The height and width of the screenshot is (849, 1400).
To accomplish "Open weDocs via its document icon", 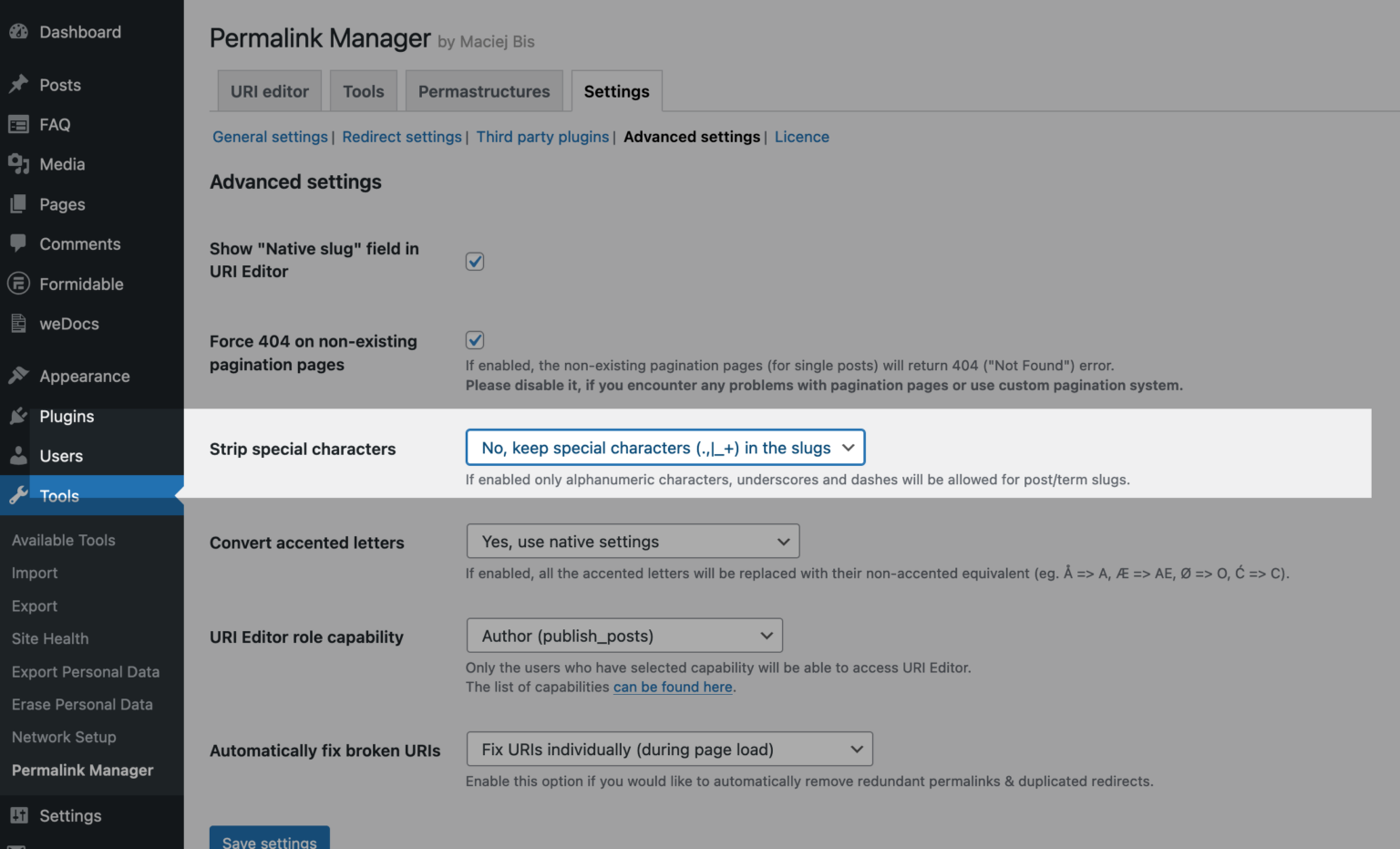I will [18, 324].
